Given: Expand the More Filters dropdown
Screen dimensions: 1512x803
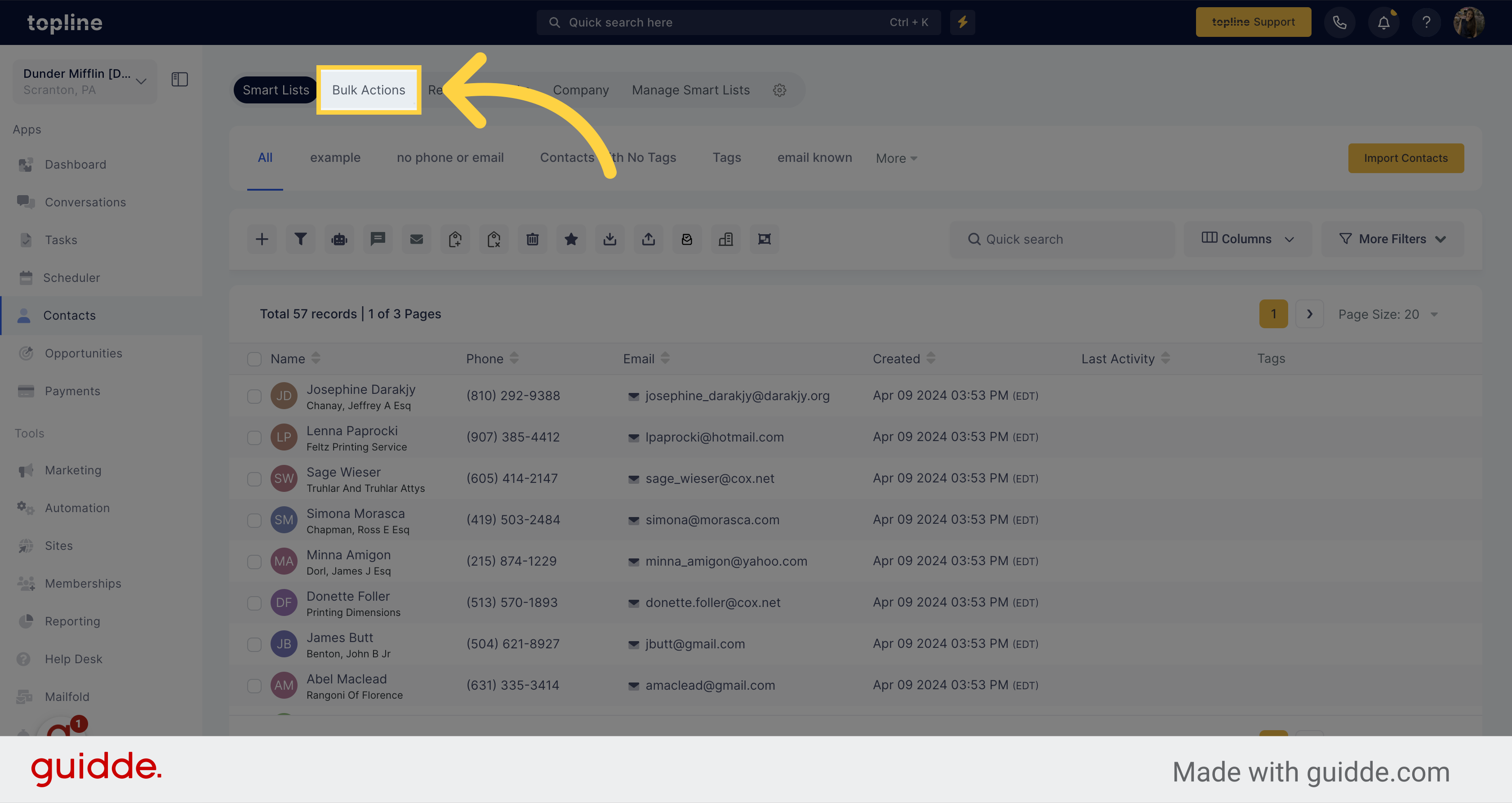Looking at the screenshot, I should click(1392, 238).
